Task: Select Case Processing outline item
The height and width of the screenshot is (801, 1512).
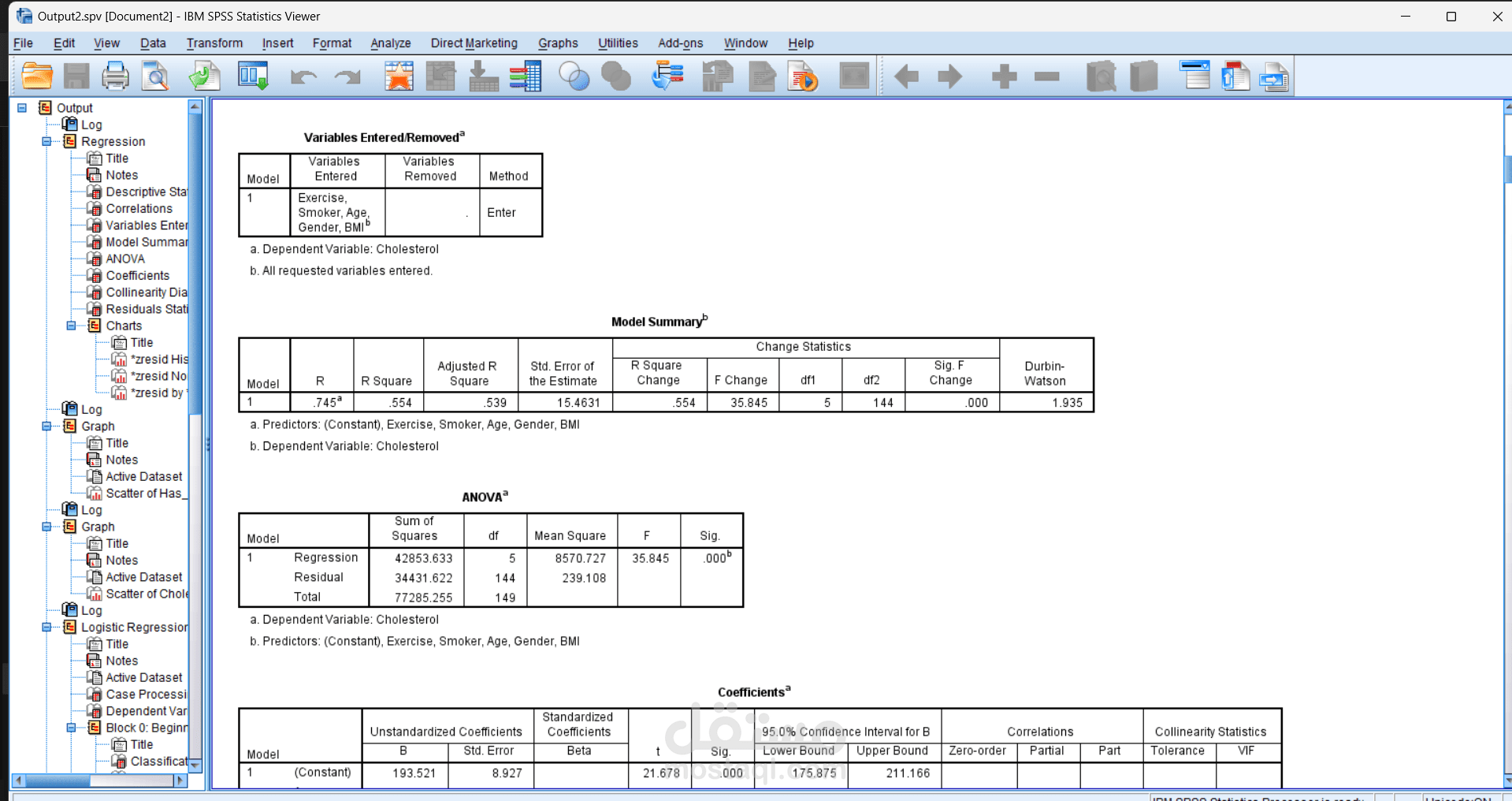Action: (147, 695)
